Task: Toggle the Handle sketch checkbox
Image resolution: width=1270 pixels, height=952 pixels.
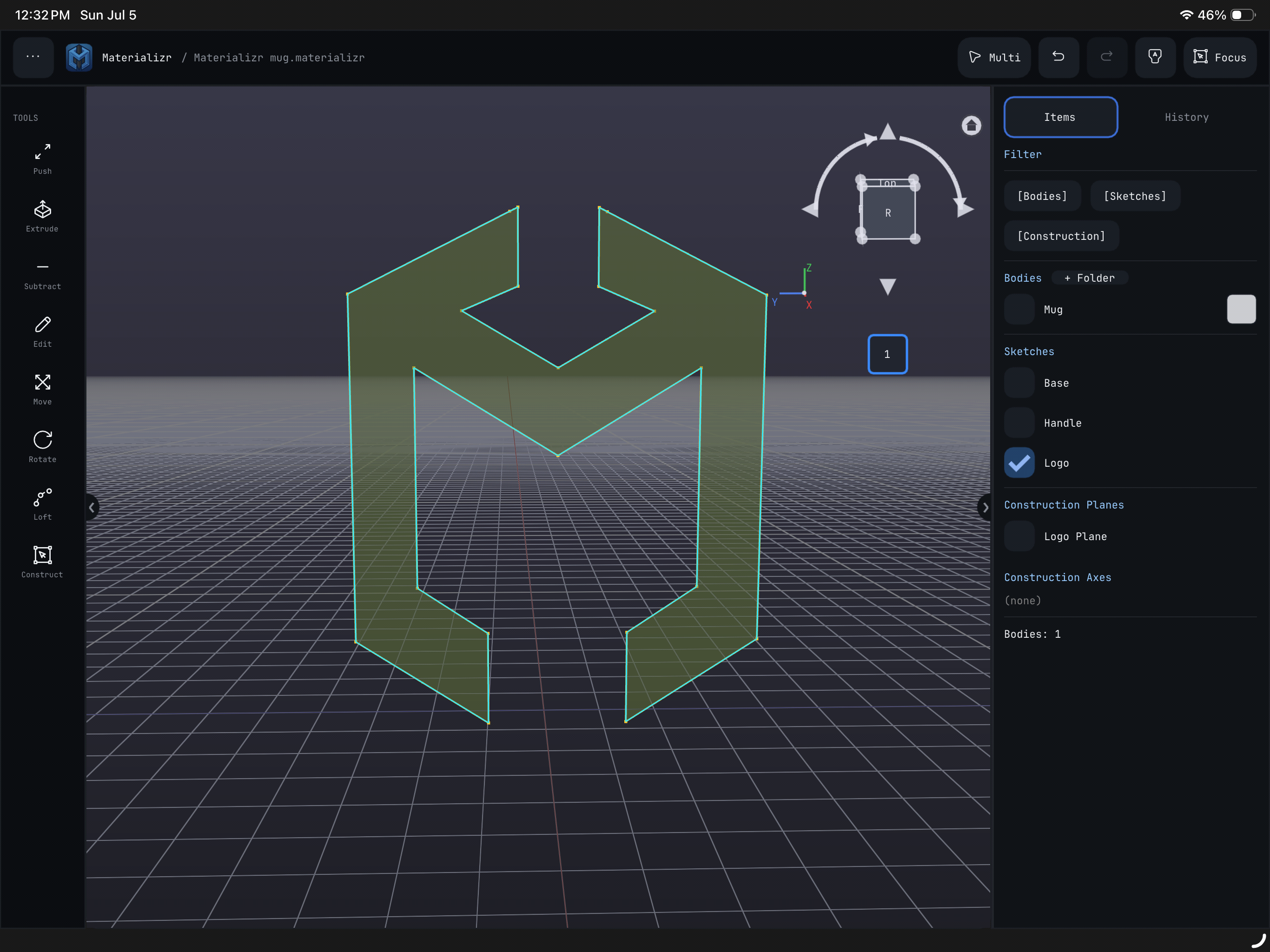Action: [1019, 423]
